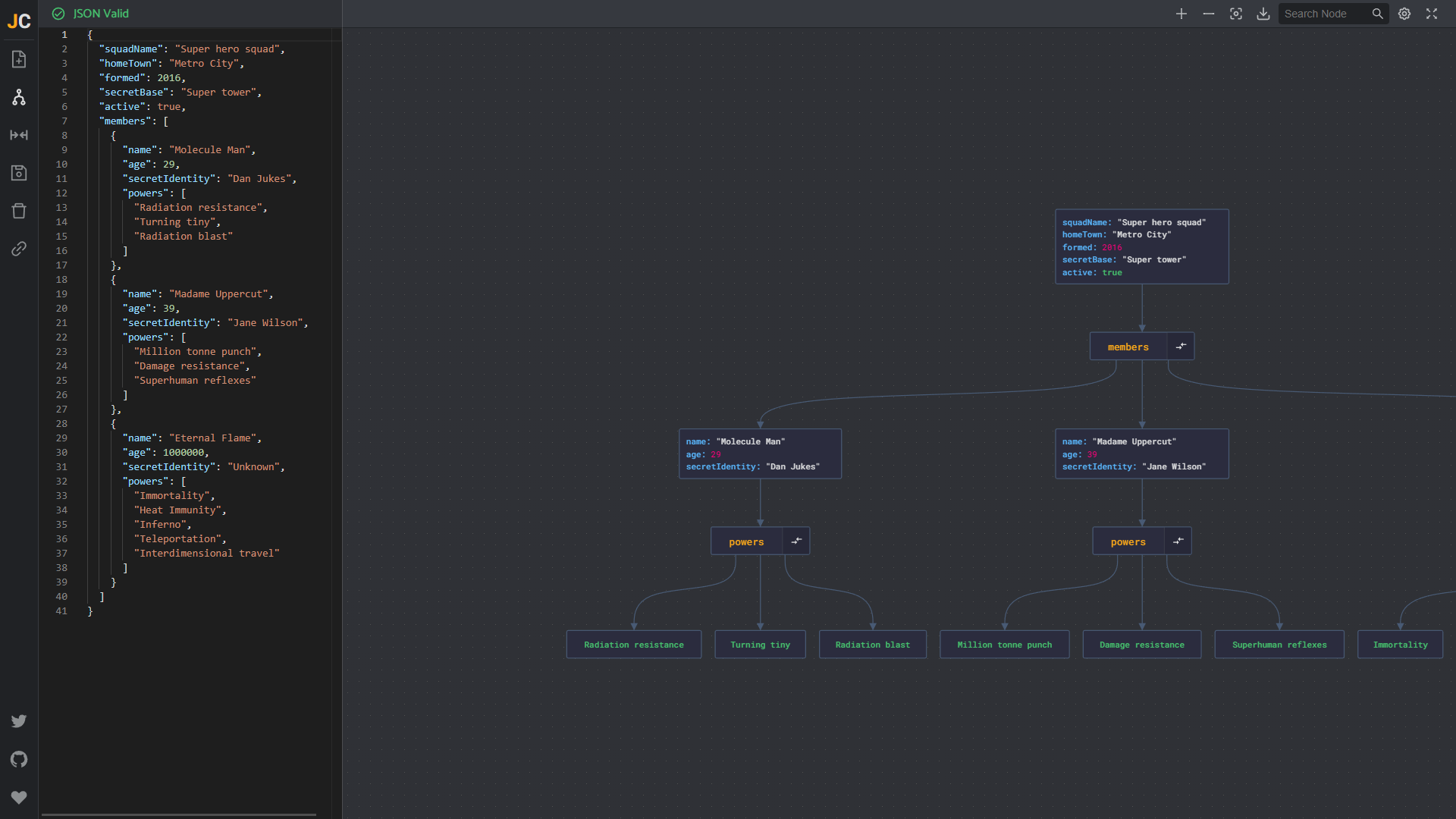1456x819 pixels.
Task: Collapse Madame Uppercut powers node
Action: [x=1178, y=541]
